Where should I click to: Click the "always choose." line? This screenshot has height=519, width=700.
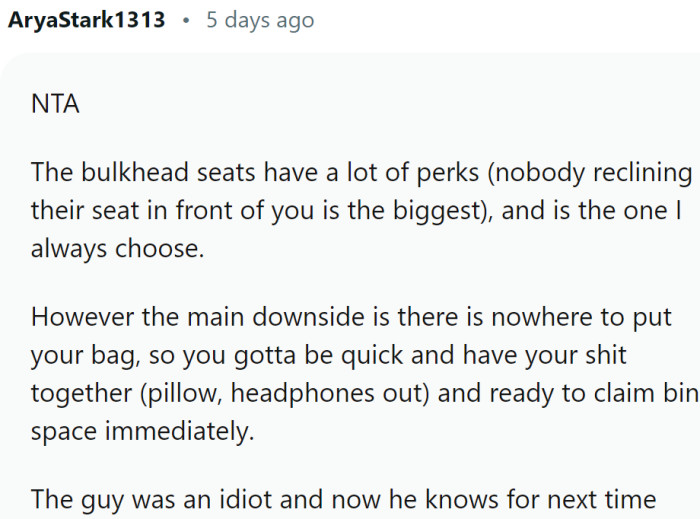(118, 250)
